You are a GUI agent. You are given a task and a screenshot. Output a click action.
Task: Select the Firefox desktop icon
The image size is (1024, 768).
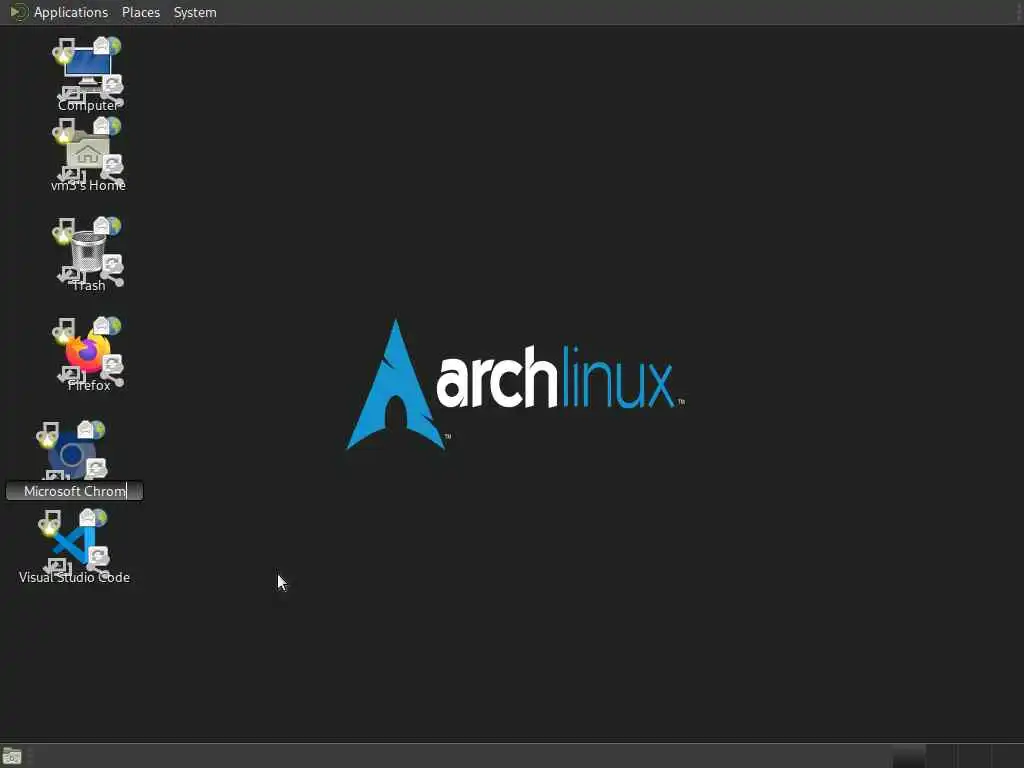88,353
